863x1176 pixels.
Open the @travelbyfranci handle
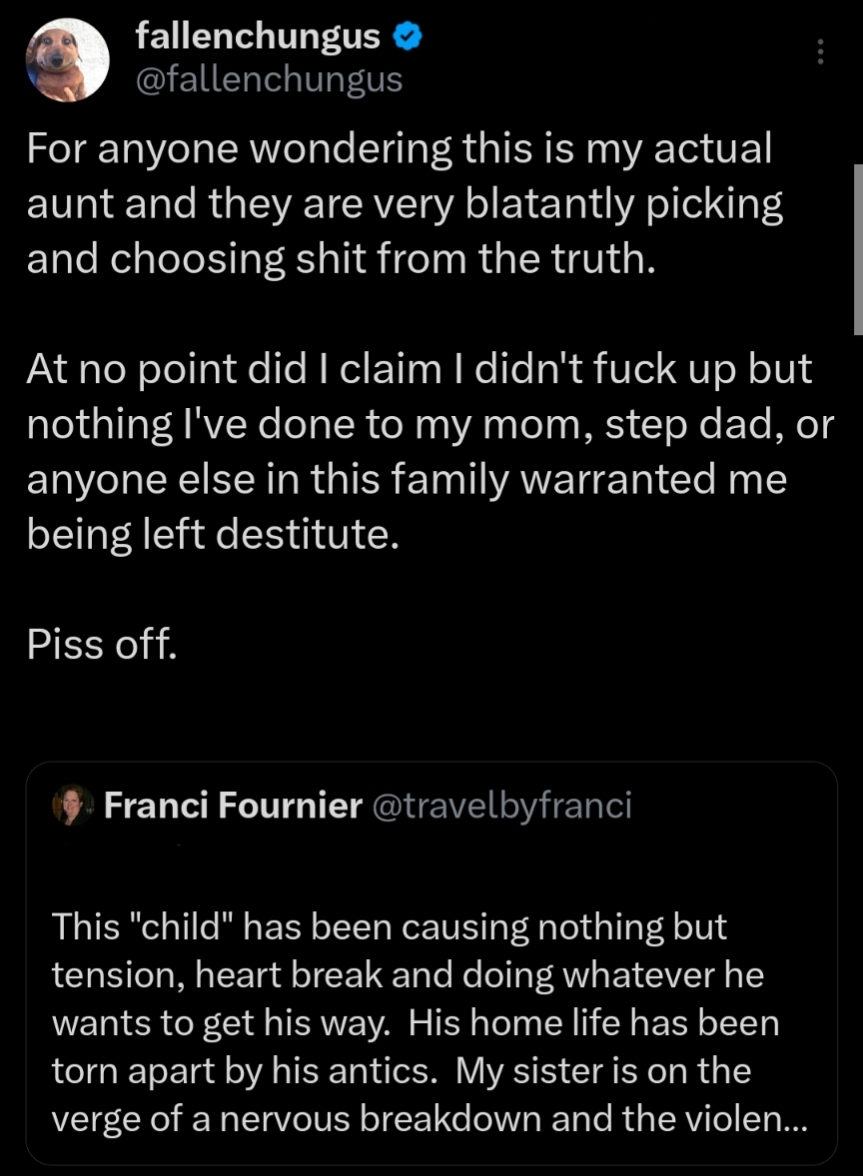(501, 805)
